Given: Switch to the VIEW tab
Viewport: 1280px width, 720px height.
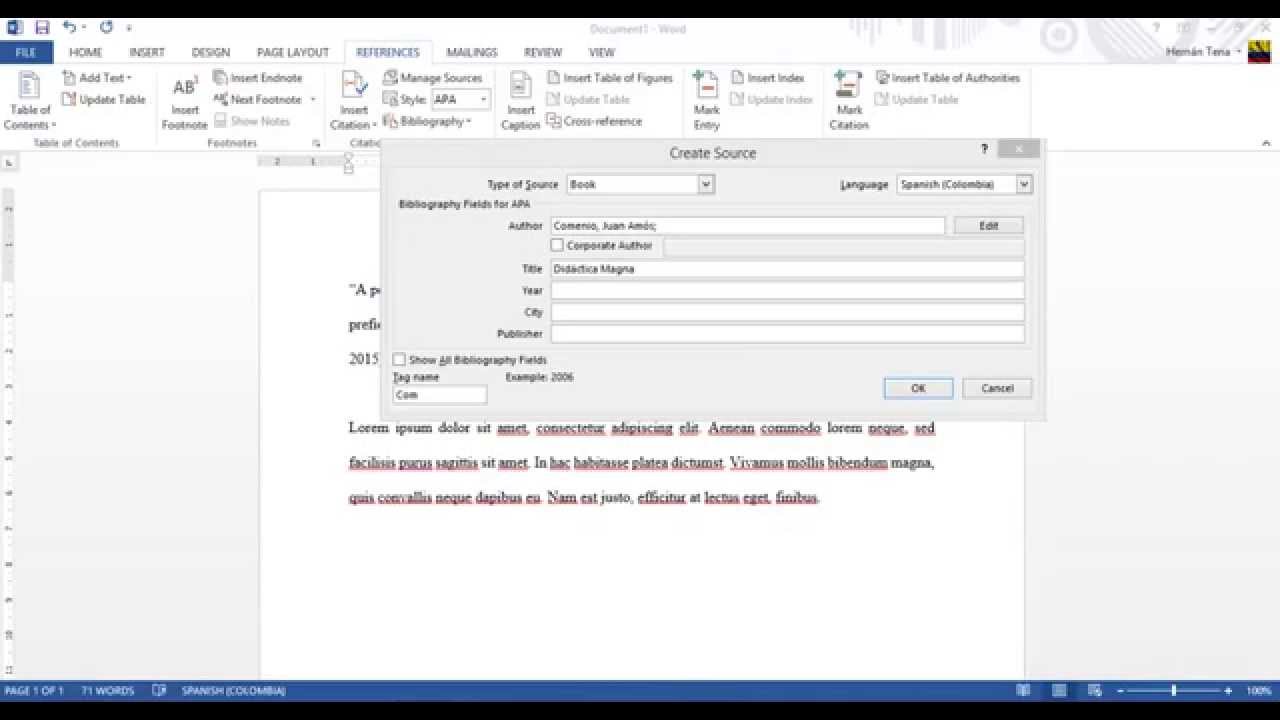Looking at the screenshot, I should coord(601,52).
